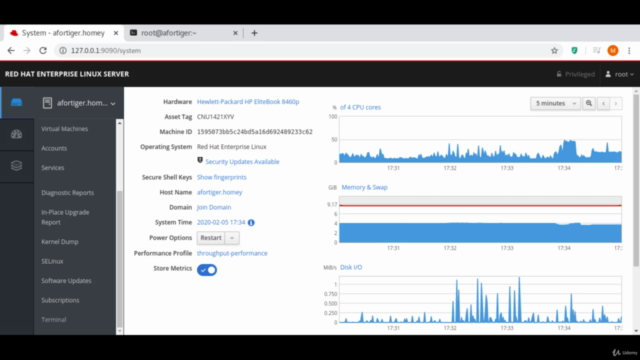Image resolution: width=640 pixels, height=360 pixels.
Task: Open Diagnostic Reports
Action: tap(67, 193)
